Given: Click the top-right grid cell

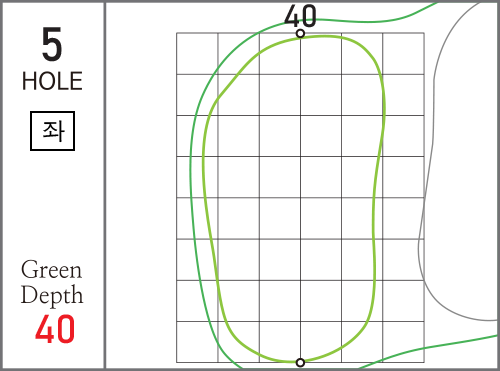Looking at the screenshot, I should coord(403,54).
